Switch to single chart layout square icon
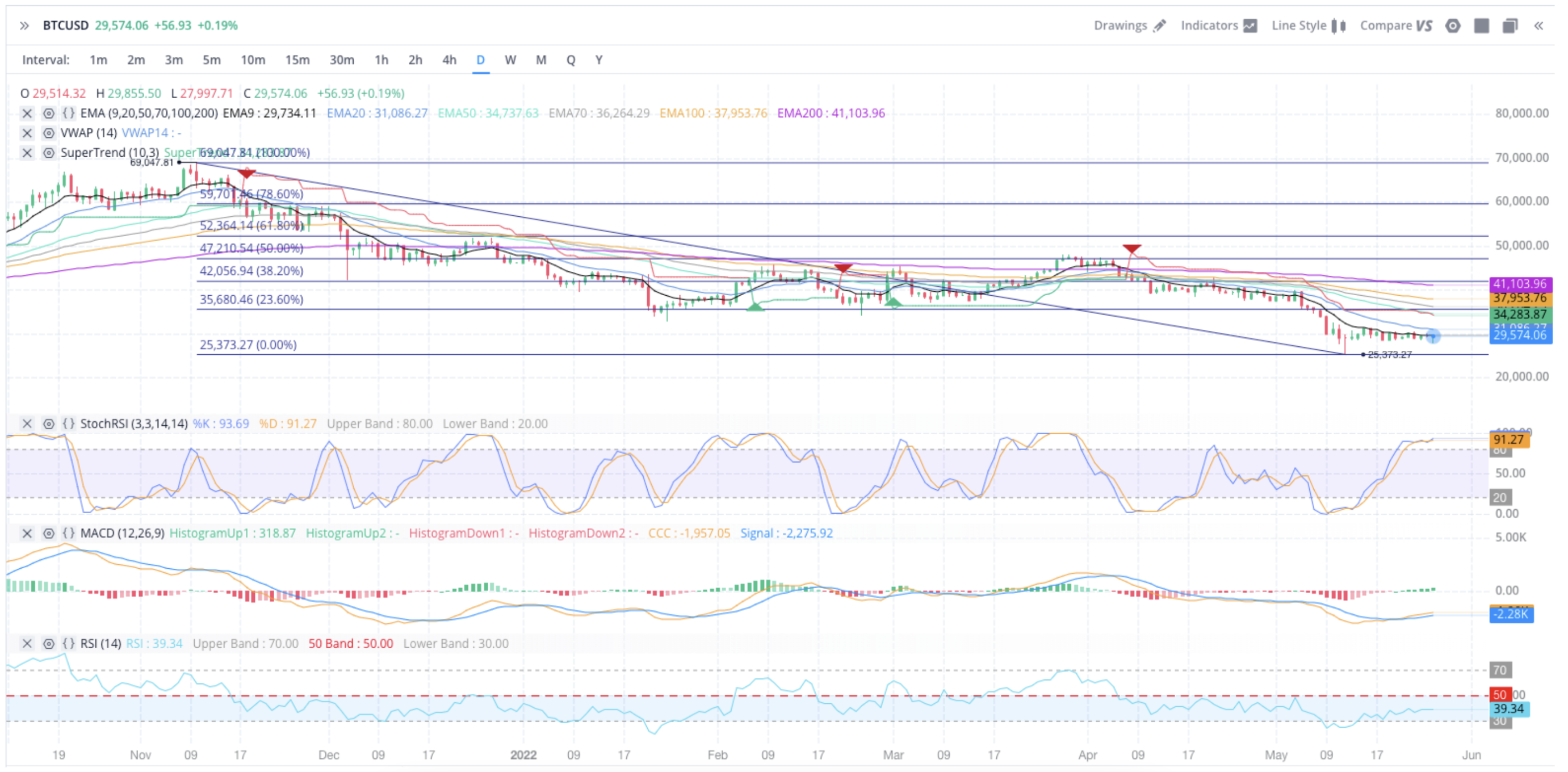The image size is (1568, 772). pyautogui.click(x=1482, y=26)
